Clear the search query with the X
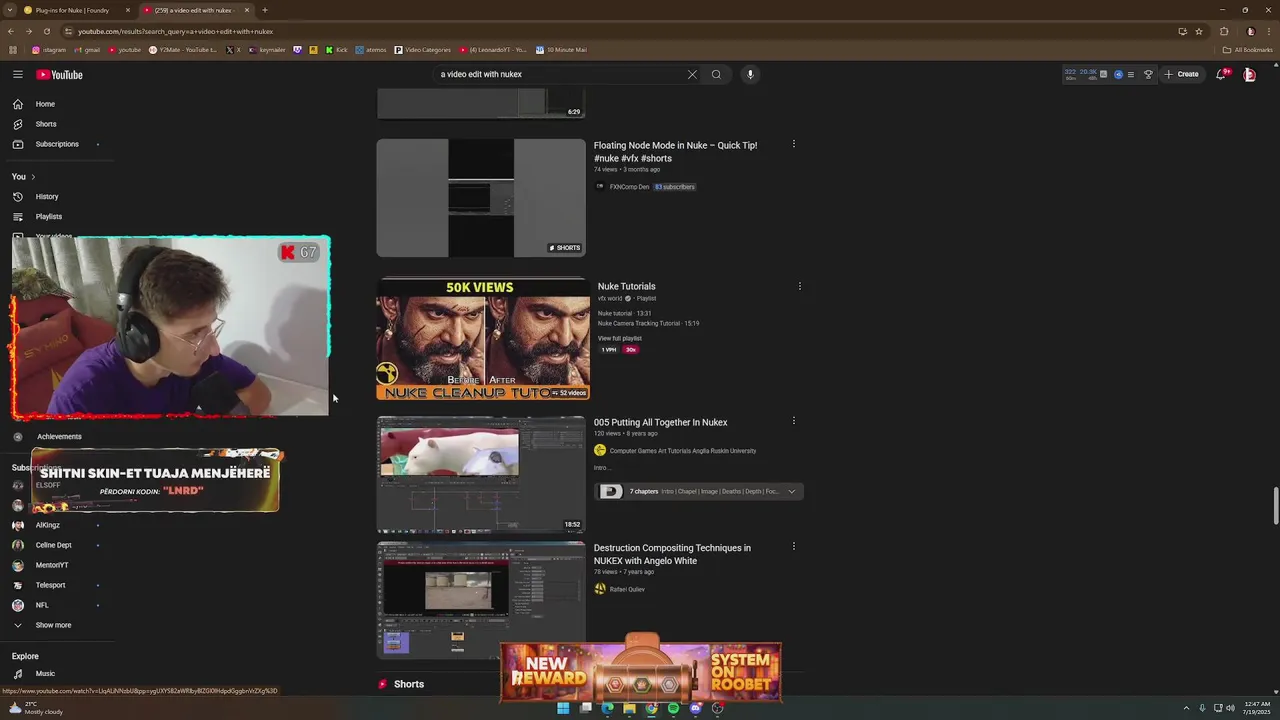 (692, 74)
